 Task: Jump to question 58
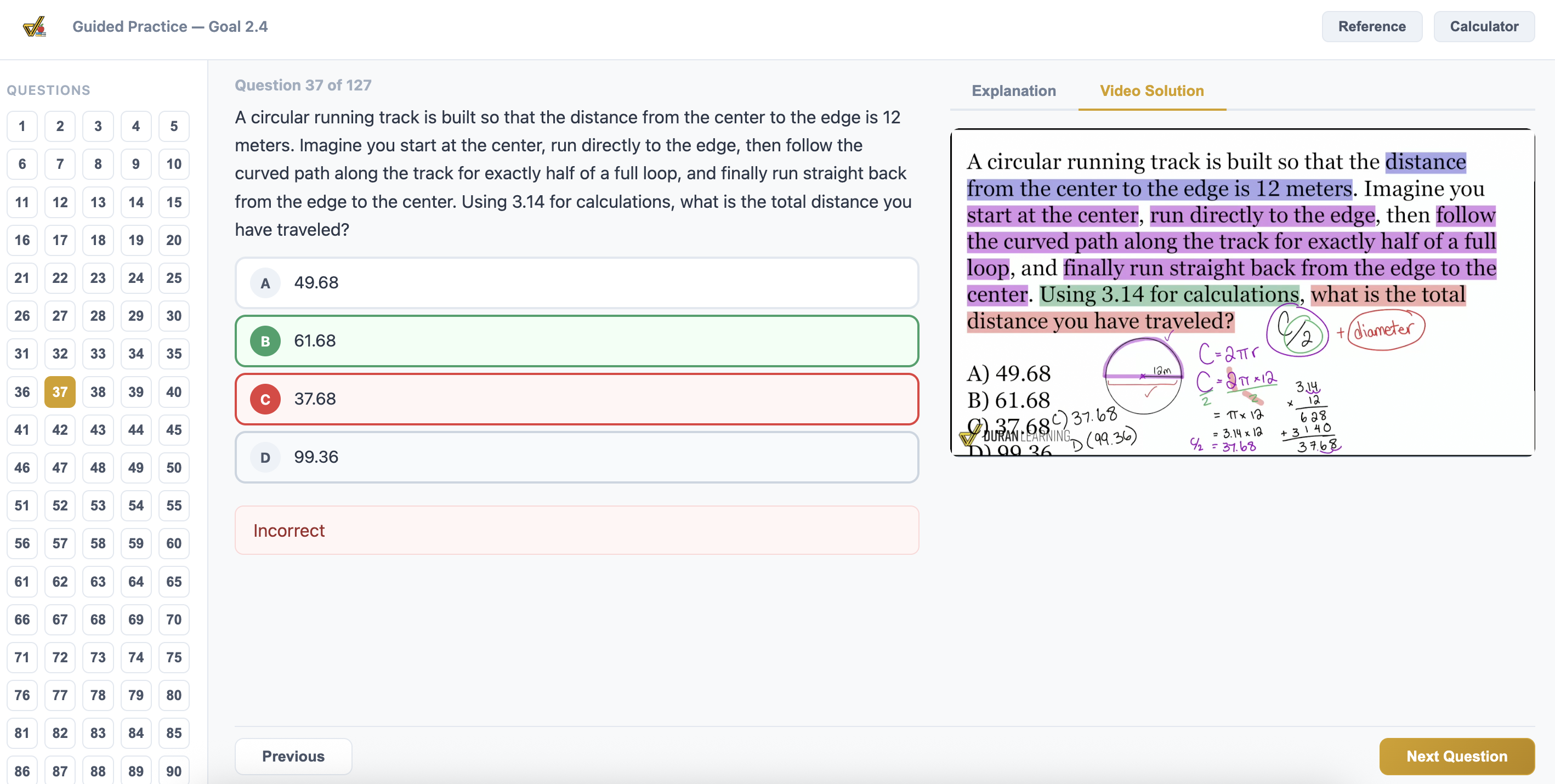click(98, 543)
